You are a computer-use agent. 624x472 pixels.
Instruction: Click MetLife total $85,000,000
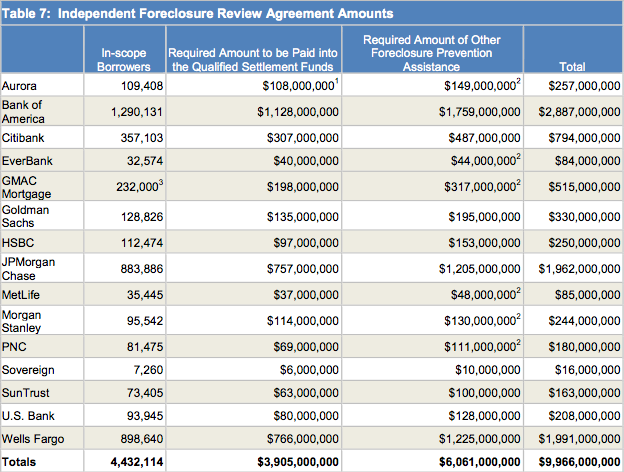[x=587, y=295]
